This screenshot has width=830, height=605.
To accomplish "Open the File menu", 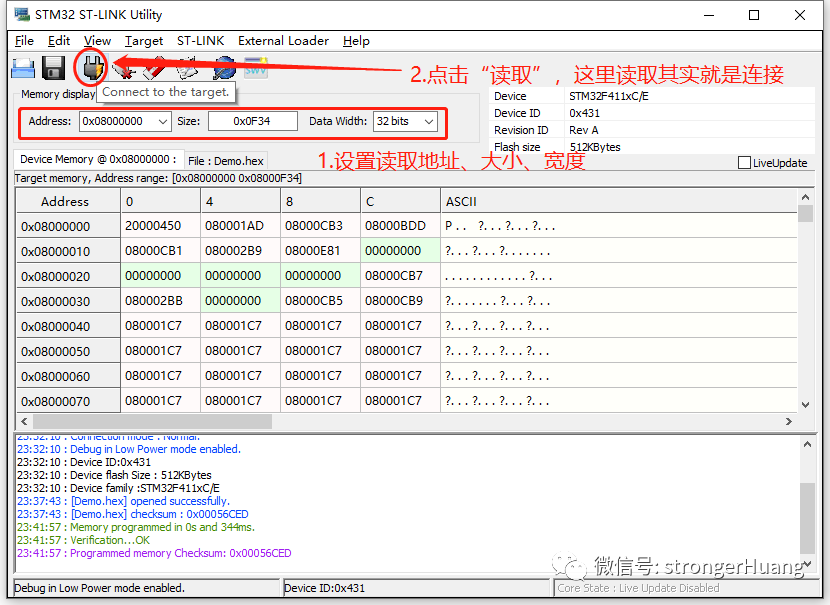I will point(24,41).
